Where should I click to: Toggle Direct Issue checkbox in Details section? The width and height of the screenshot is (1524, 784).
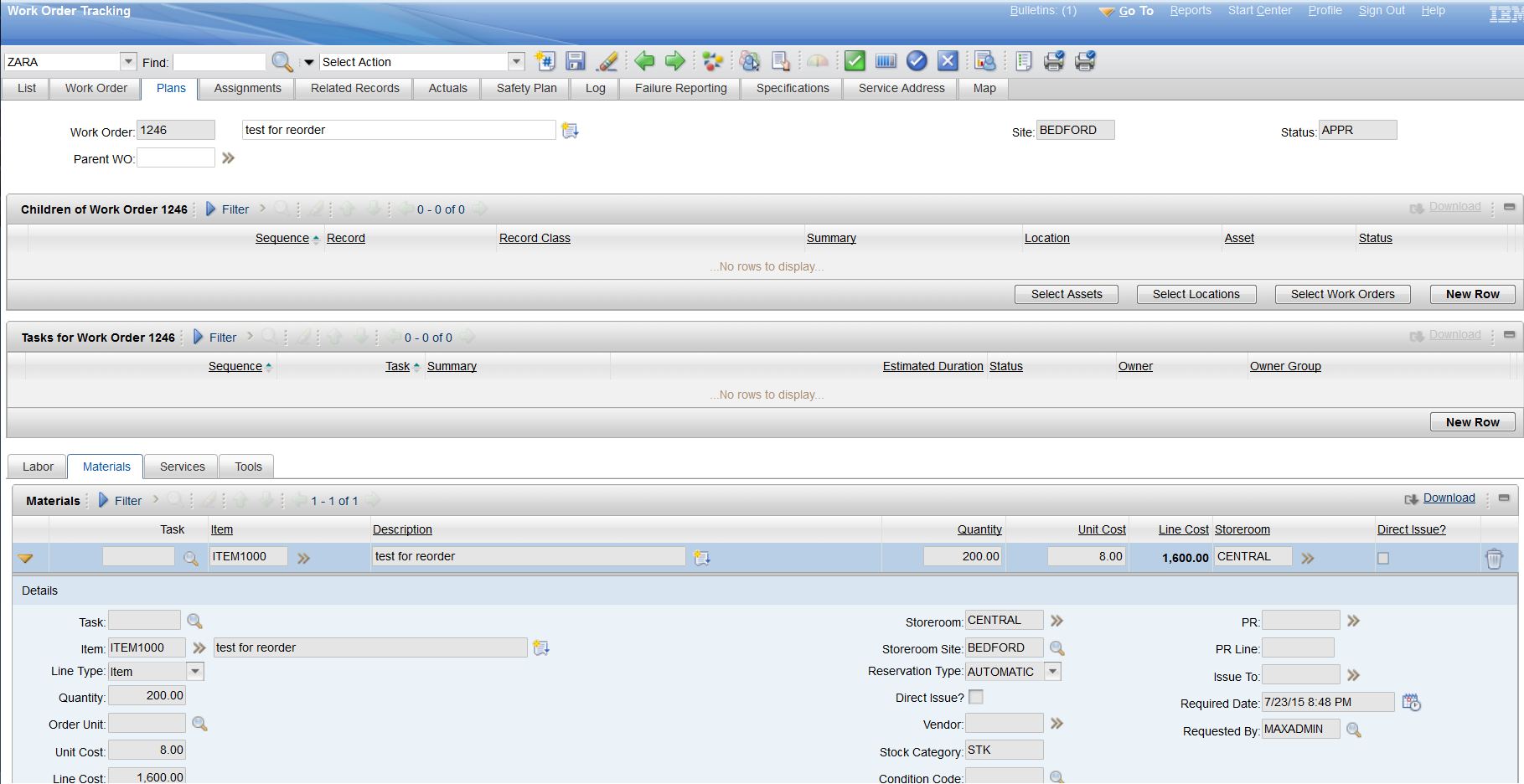tap(976, 697)
